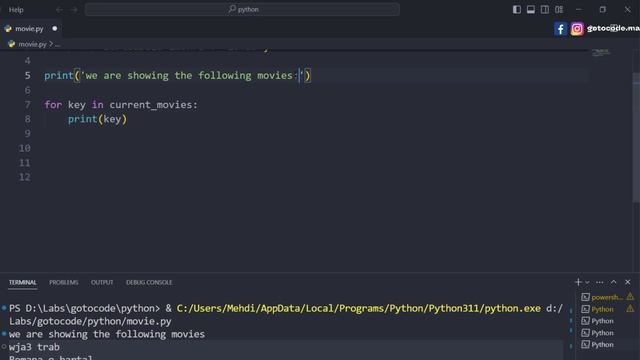The image size is (640, 360).
Task: Open the launch profile dropdown arrow
Action: (587, 282)
